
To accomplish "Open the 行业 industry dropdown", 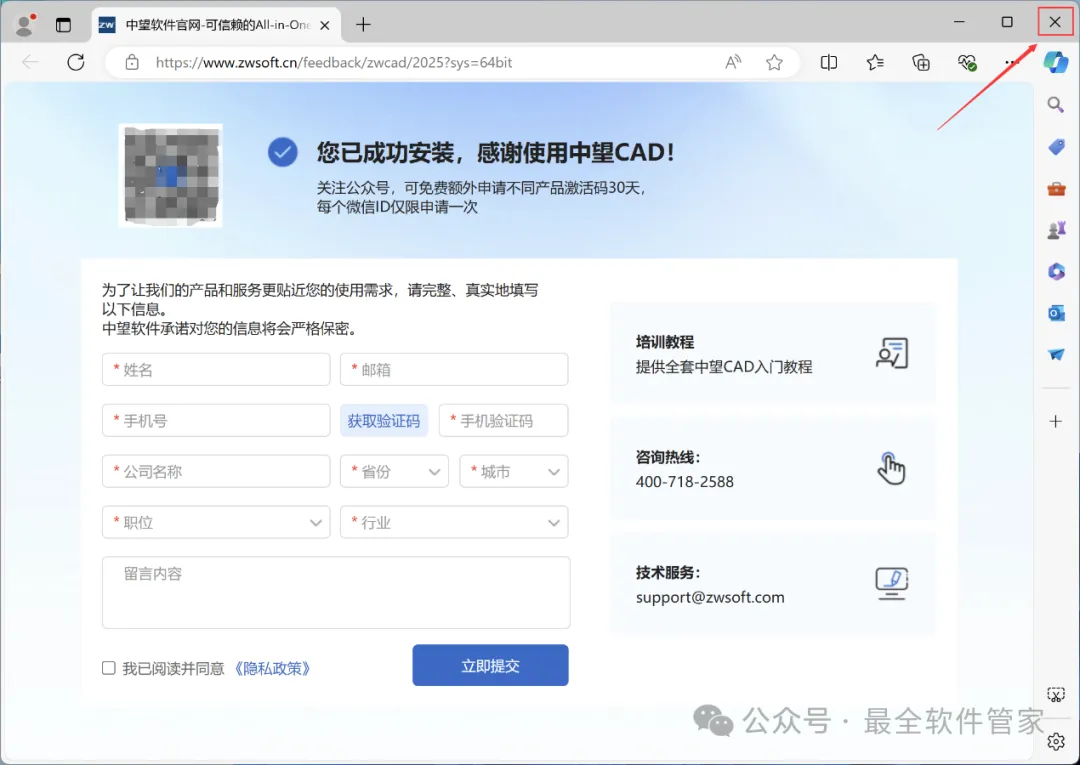I will point(454,523).
